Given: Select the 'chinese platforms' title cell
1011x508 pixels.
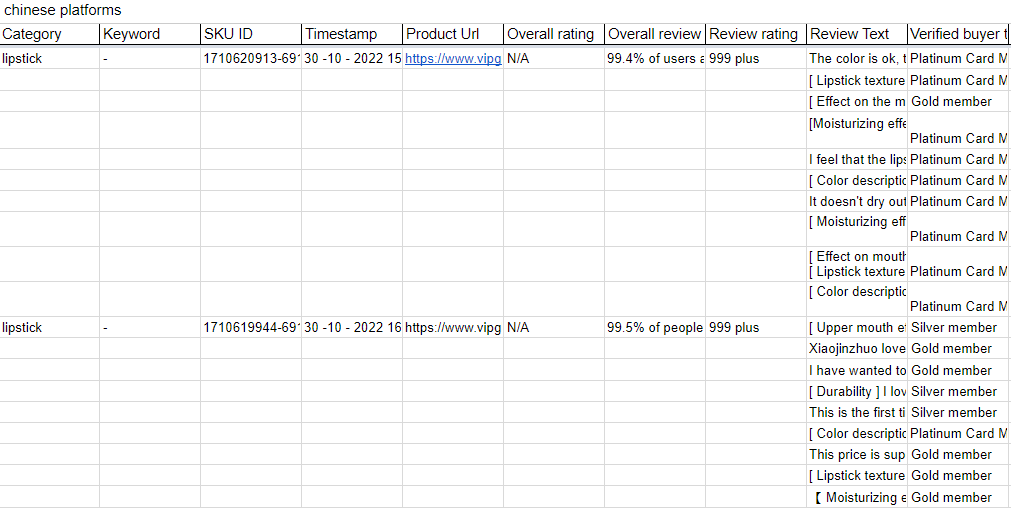Looking at the screenshot, I should coord(62,10).
